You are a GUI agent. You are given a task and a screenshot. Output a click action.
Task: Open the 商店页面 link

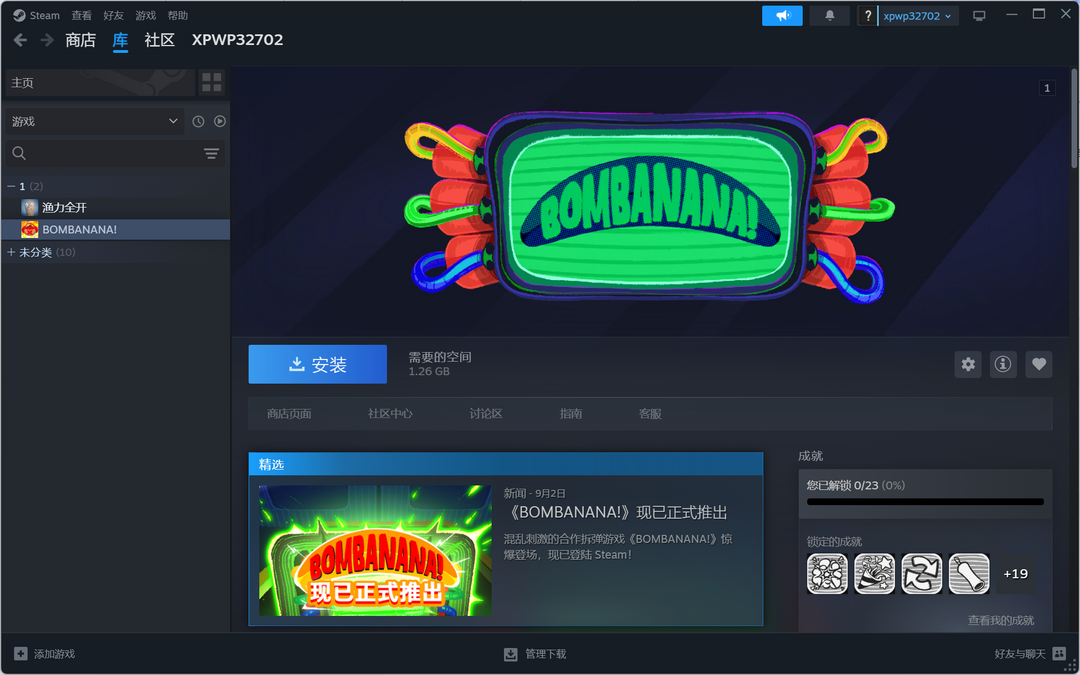(289, 414)
